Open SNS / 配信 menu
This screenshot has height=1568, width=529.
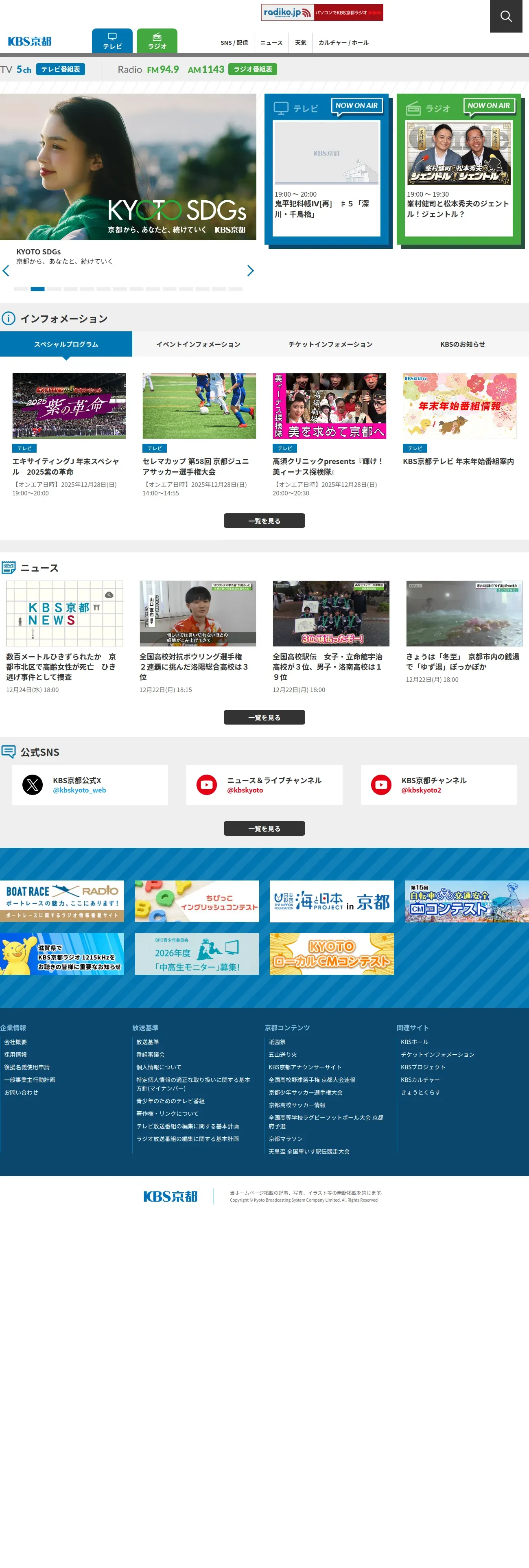tap(234, 43)
